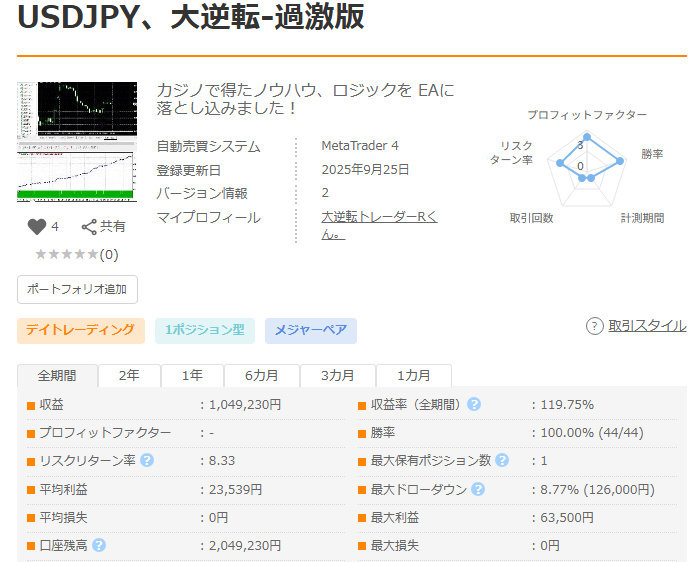
Task: Click help icon next to 口座残高
Action: 99,545
